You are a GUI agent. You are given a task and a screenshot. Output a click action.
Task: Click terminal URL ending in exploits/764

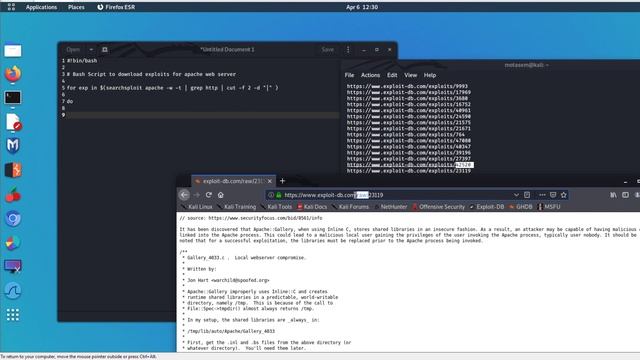click(x=406, y=134)
